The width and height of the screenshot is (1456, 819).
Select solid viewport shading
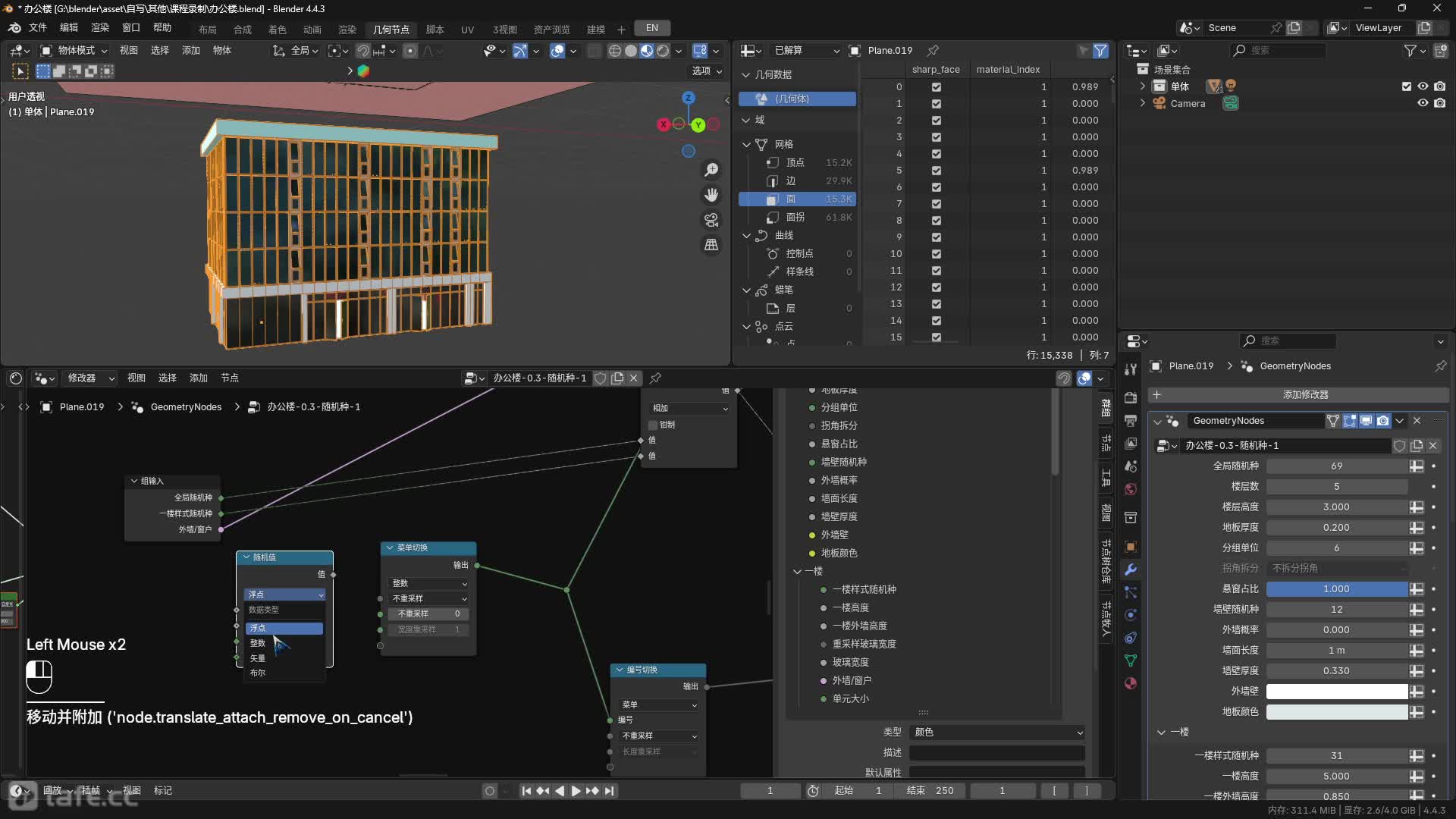(630, 51)
